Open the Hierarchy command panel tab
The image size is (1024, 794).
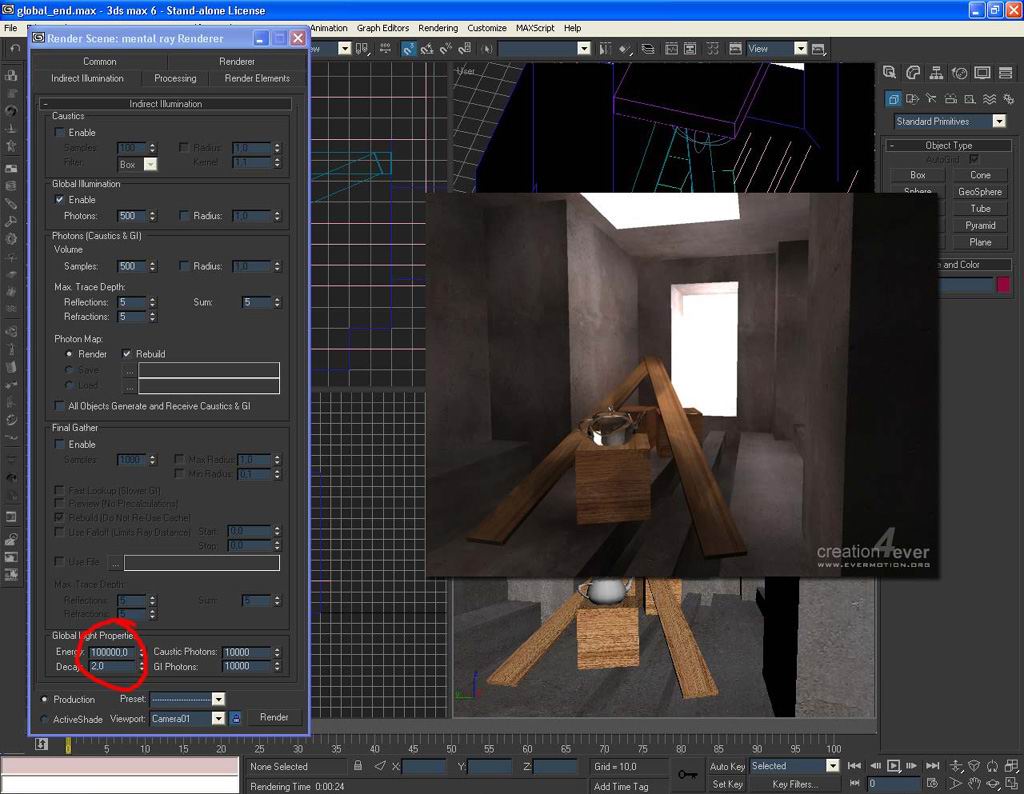click(937, 73)
